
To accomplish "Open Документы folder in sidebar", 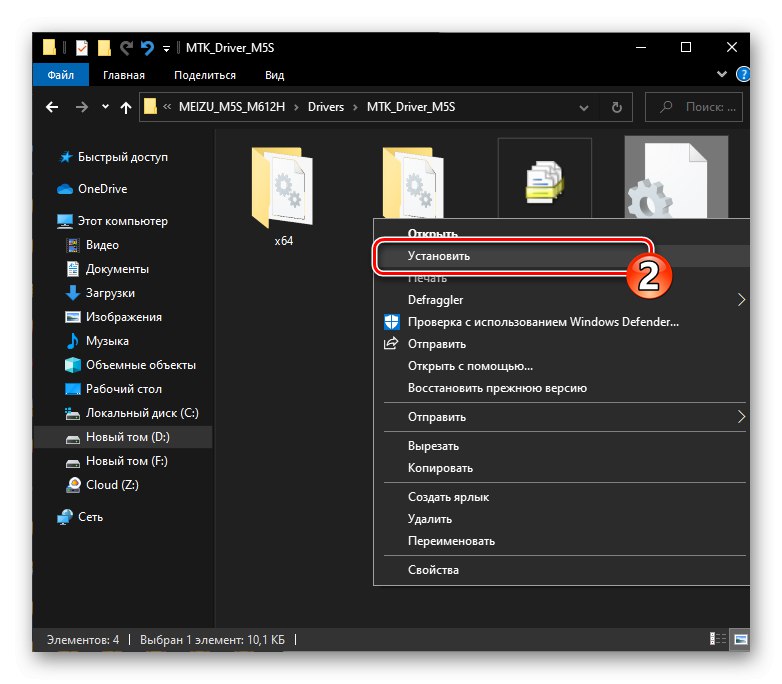I will coord(117,269).
